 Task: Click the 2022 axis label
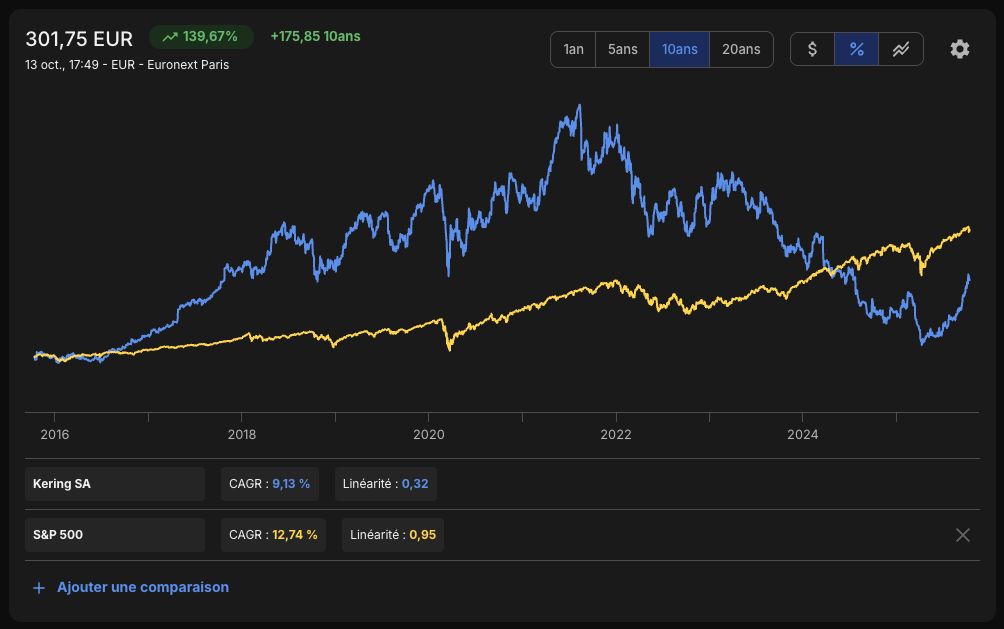click(x=615, y=434)
